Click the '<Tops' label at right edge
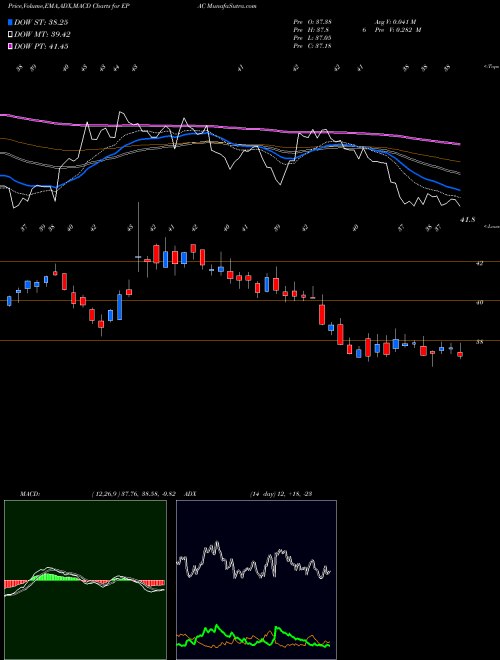The width and height of the screenshot is (500, 660). click(x=492, y=66)
